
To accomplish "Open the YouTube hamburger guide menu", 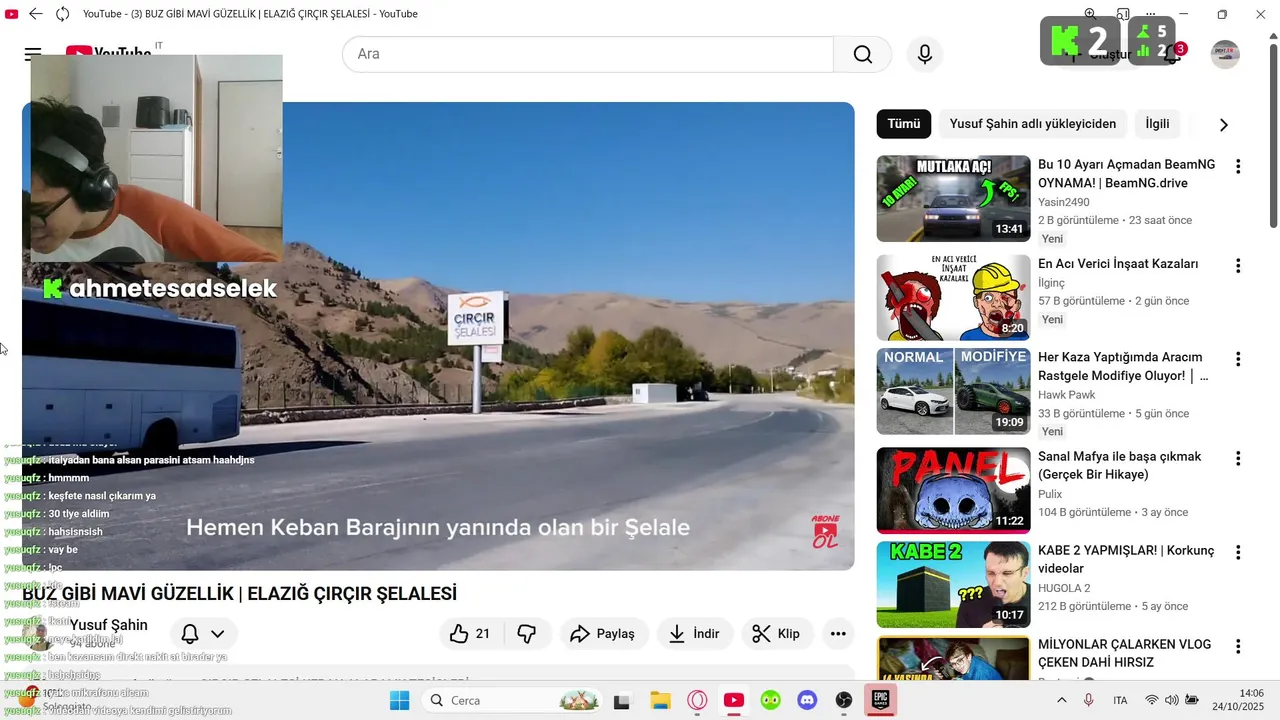I will click(x=33, y=54).
